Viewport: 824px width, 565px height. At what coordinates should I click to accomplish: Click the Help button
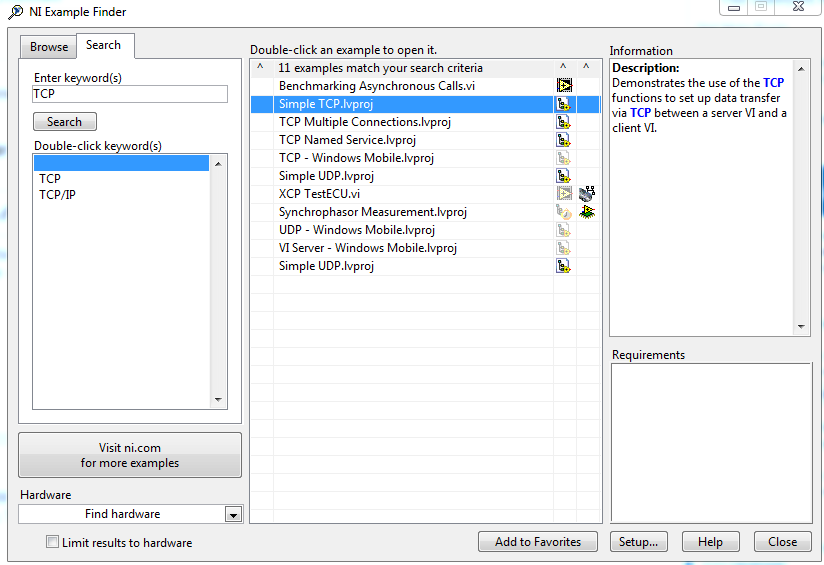(x=710, y=542)
